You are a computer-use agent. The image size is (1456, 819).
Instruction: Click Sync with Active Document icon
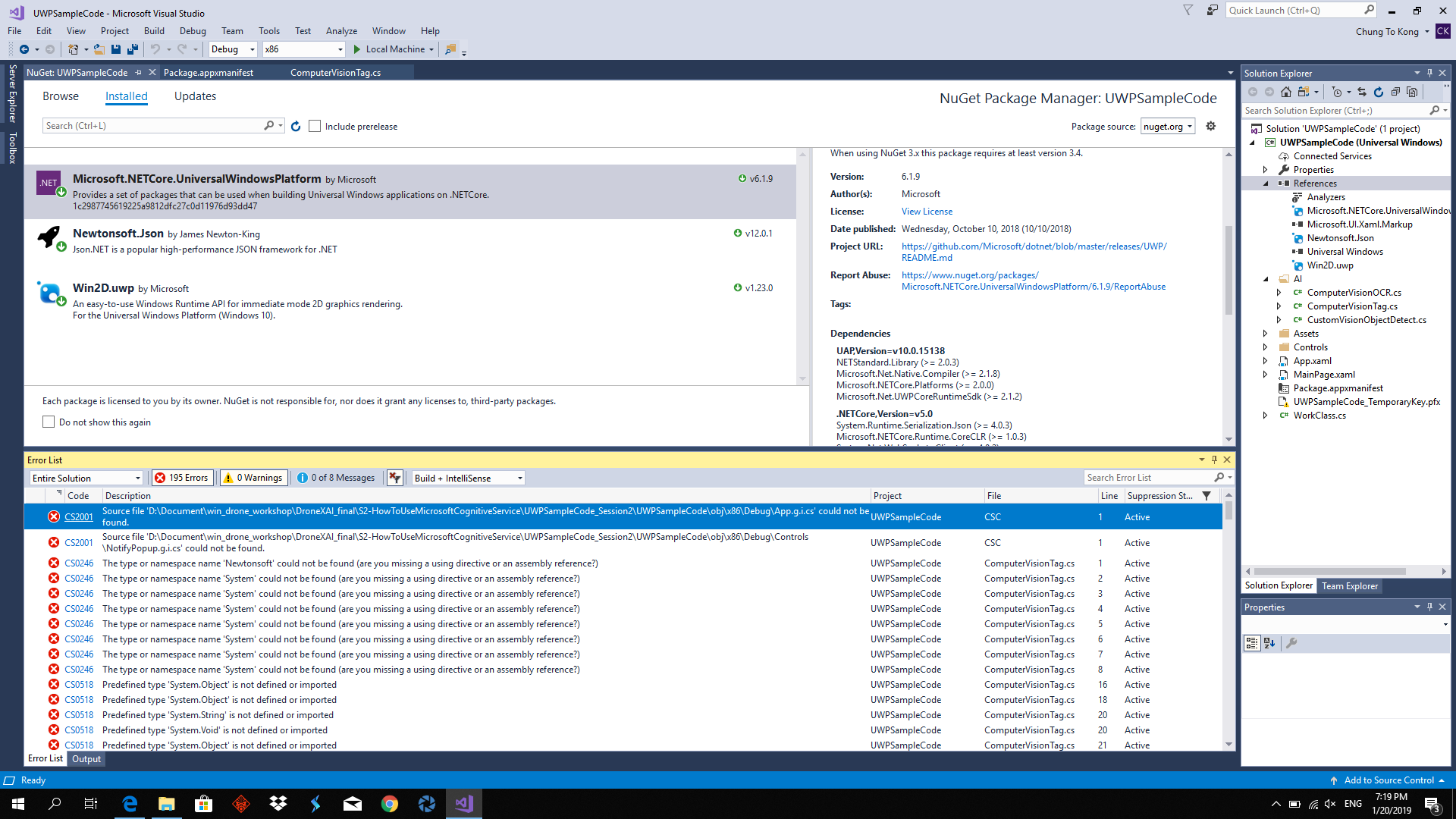(x=1362, y=92)
